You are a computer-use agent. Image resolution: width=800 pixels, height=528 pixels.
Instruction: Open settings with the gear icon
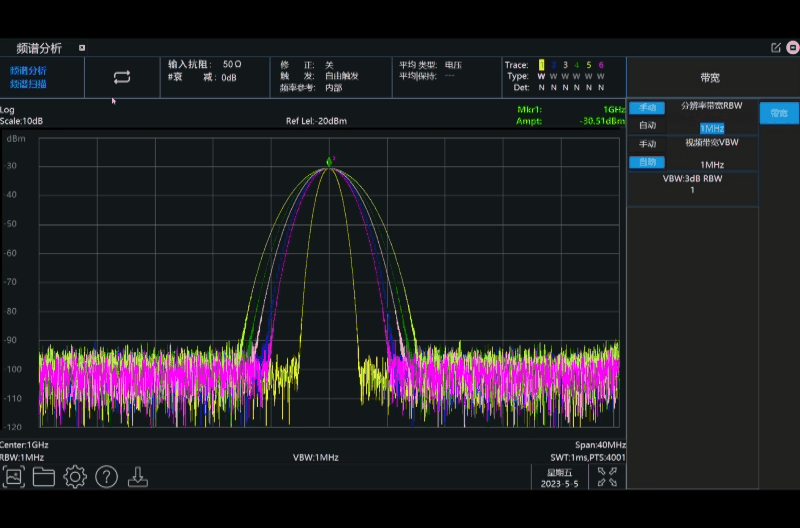(x=75, y=477)
